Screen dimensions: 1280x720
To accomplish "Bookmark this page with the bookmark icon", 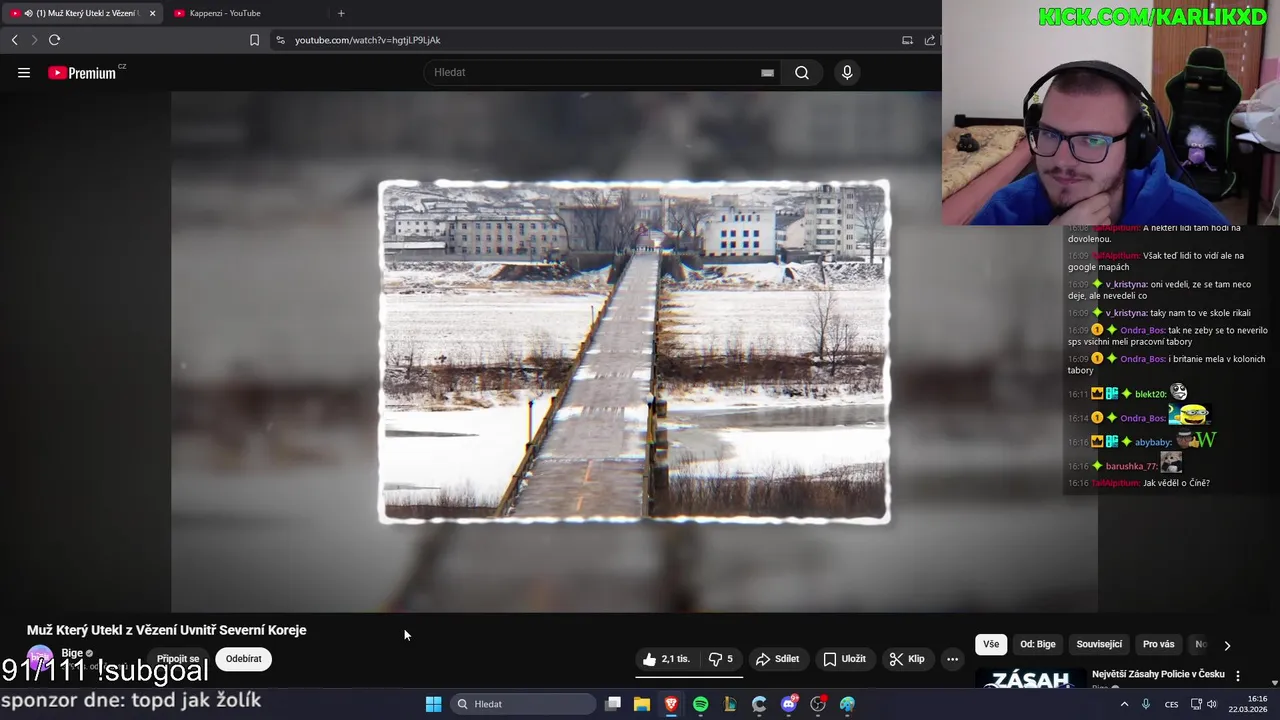I will point(254,40).
